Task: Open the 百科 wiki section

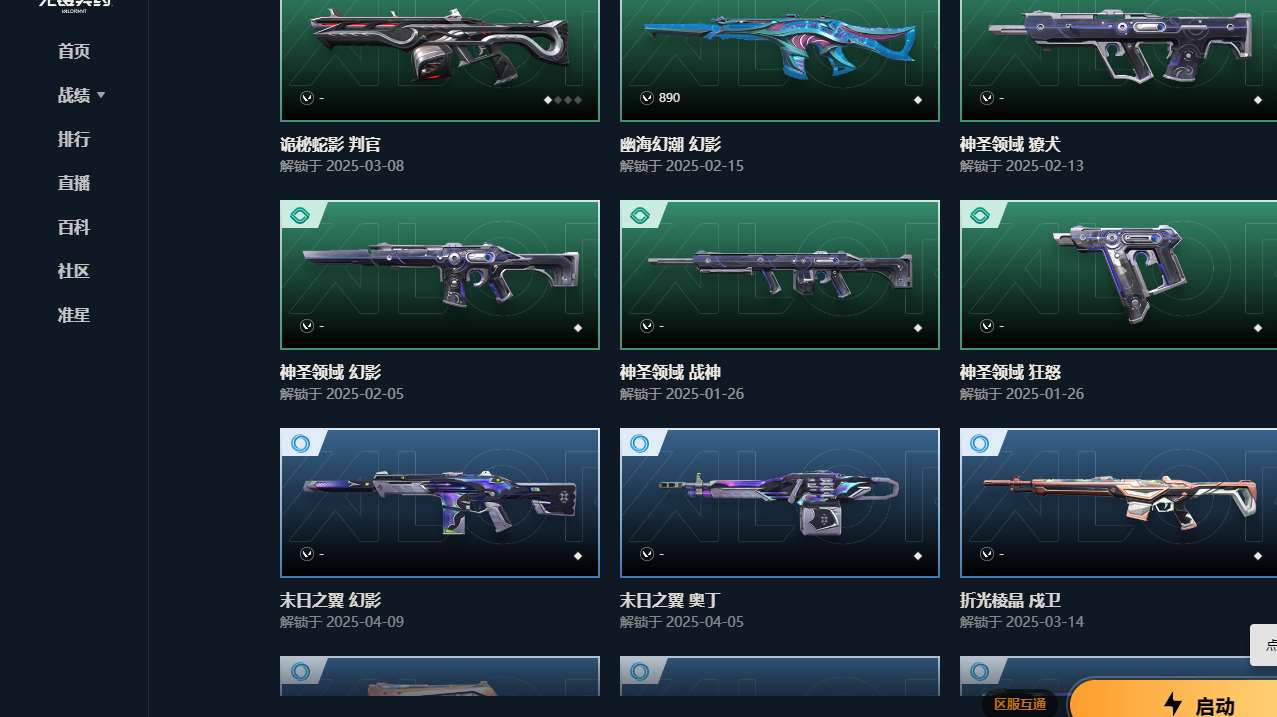Action: coord(74,227)
